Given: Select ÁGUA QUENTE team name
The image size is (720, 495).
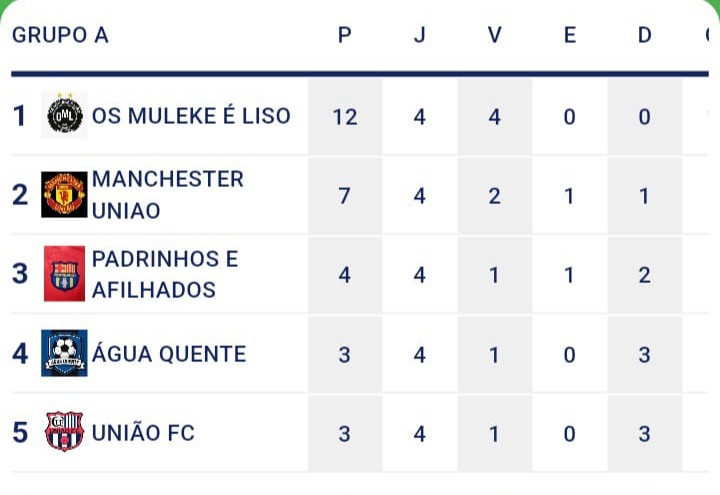Looking at the screenshot, I should (169, 353).
